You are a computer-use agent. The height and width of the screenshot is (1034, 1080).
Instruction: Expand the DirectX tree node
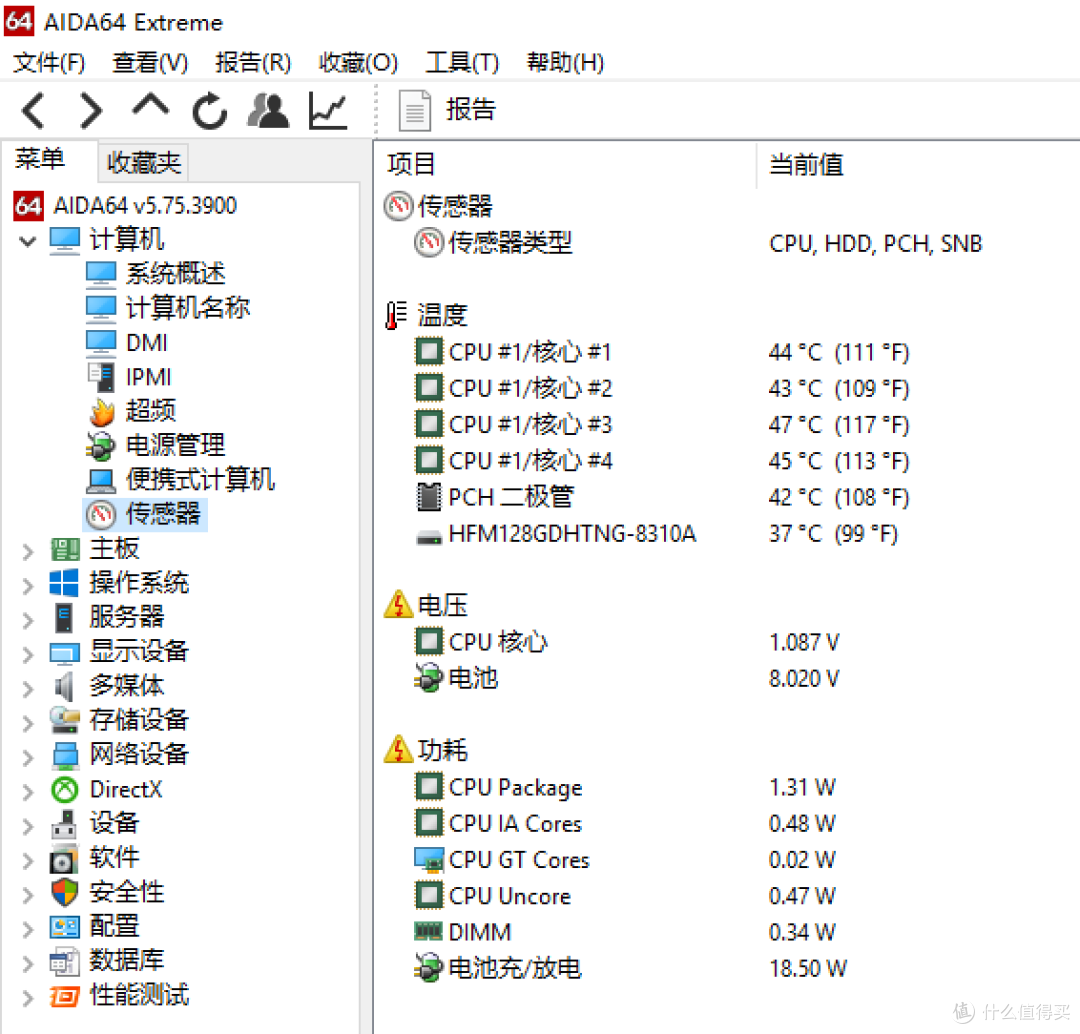(x=28, y=791)
